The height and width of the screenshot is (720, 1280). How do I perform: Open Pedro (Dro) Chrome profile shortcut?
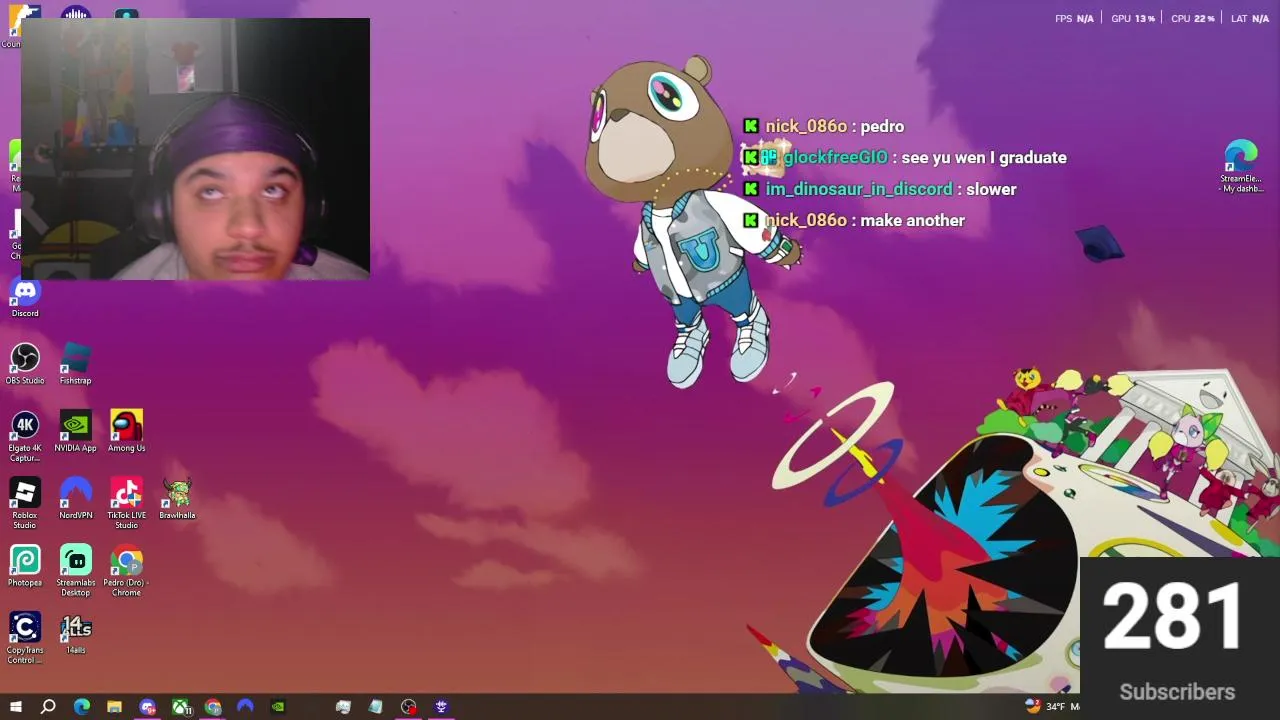point(127,571)
